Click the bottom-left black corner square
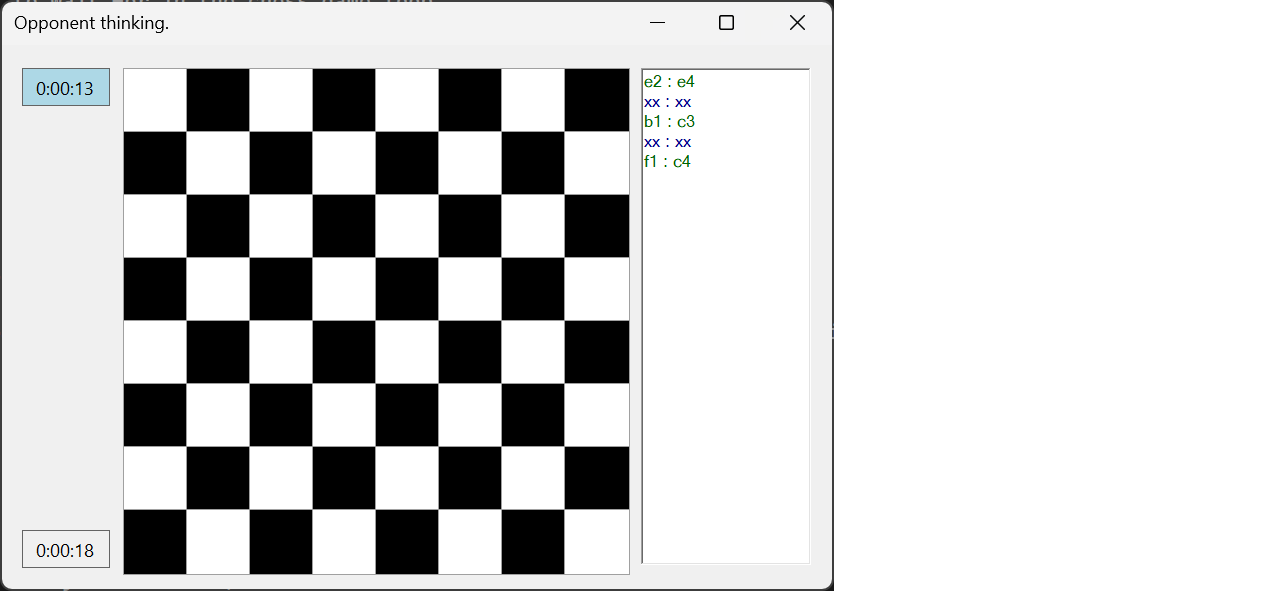 pos(155,540)
